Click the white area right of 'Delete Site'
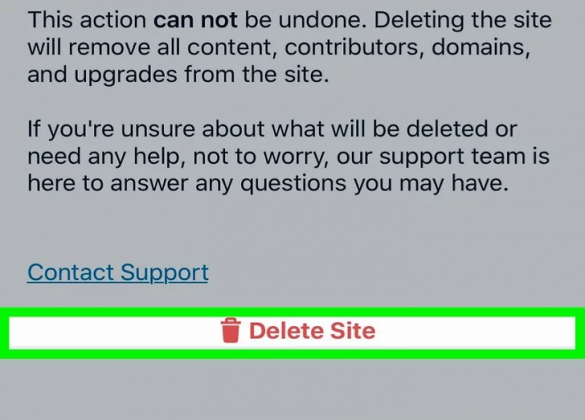 click(476, 333)
